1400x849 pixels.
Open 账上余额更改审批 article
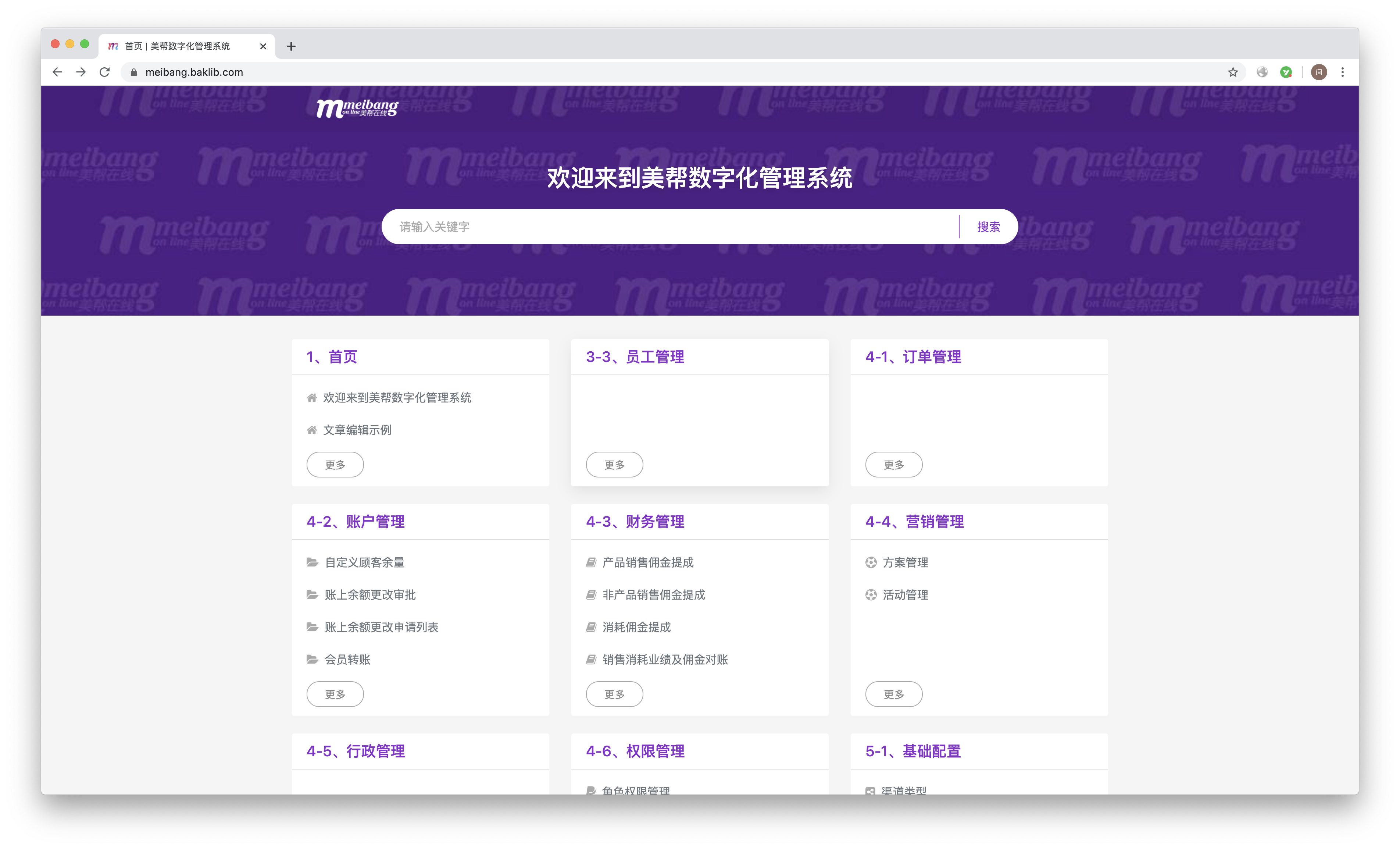click(370, 595)
